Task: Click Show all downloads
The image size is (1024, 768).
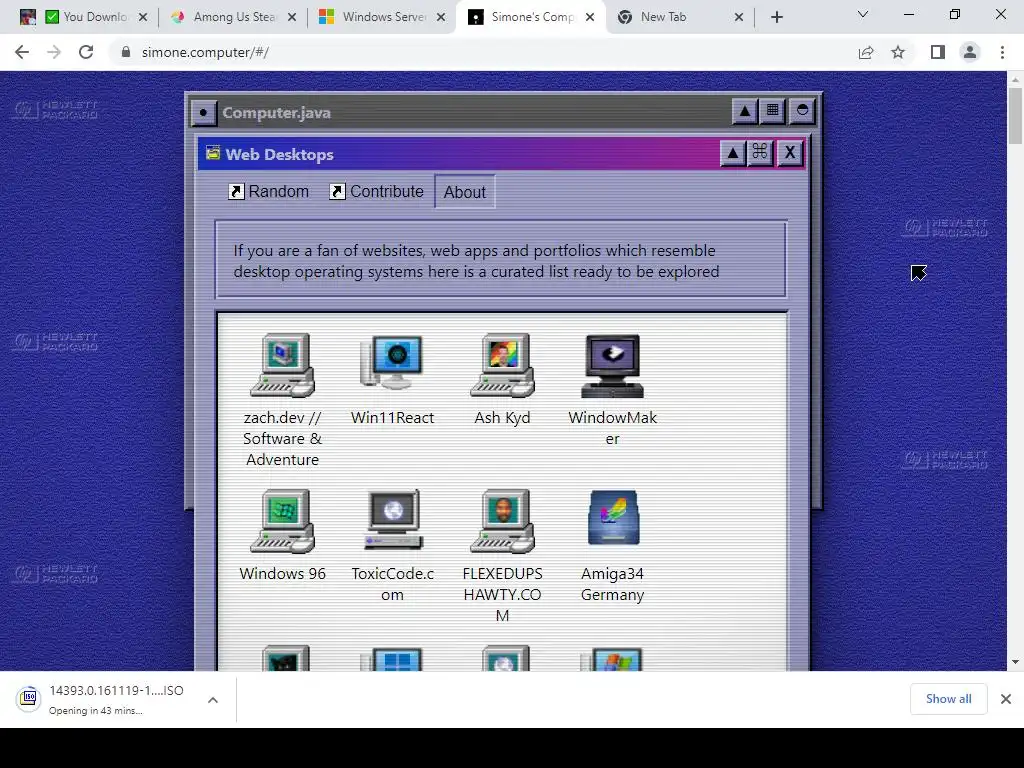Action: tap(948, 699)
